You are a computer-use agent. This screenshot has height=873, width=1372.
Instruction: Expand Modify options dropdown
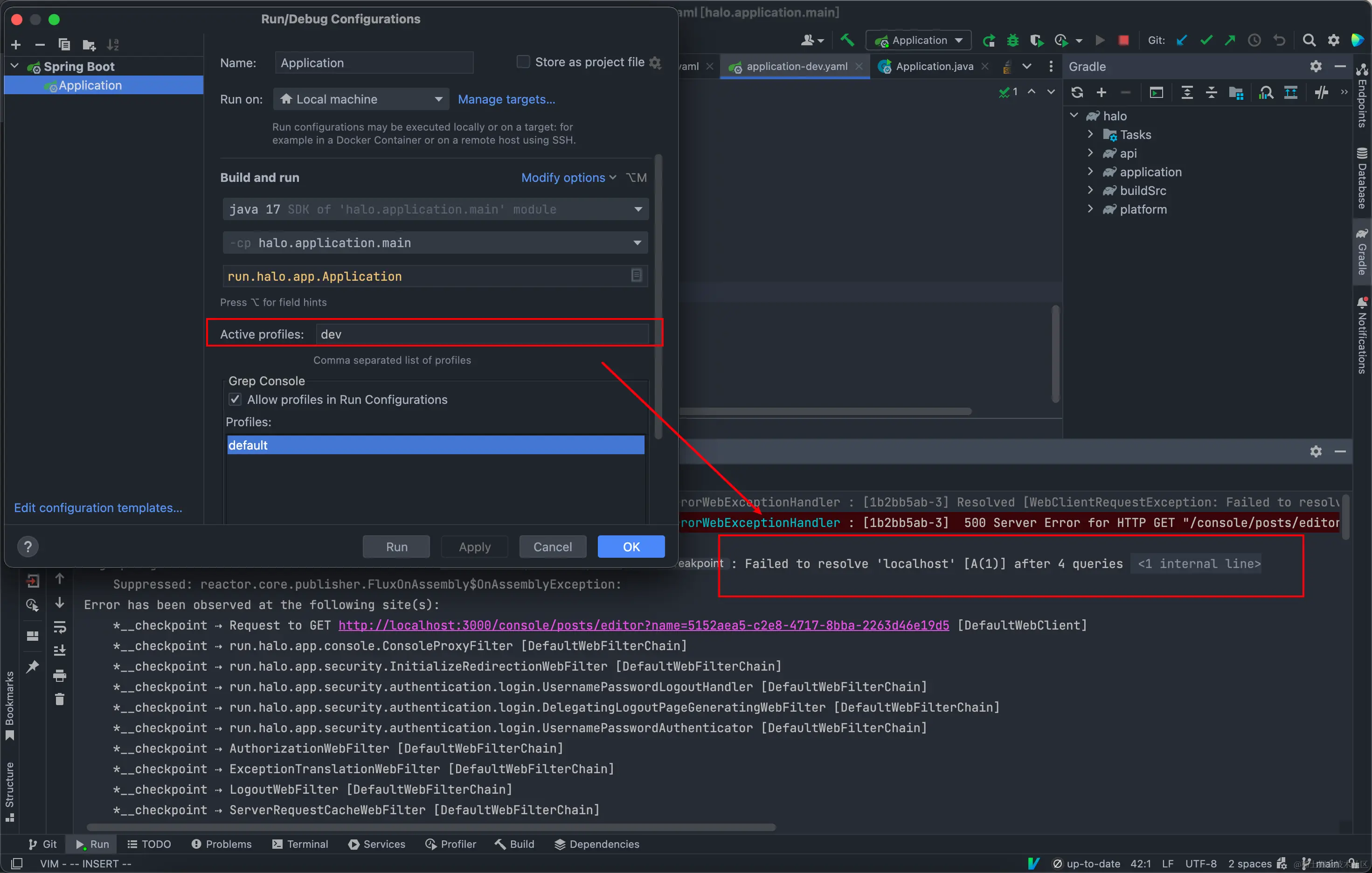coord(568,178)
